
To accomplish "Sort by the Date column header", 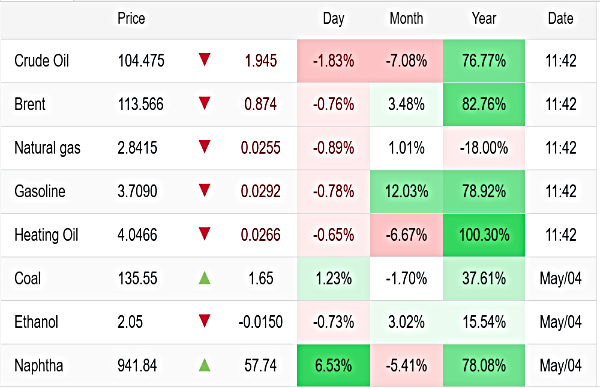I will pos(561,18).
